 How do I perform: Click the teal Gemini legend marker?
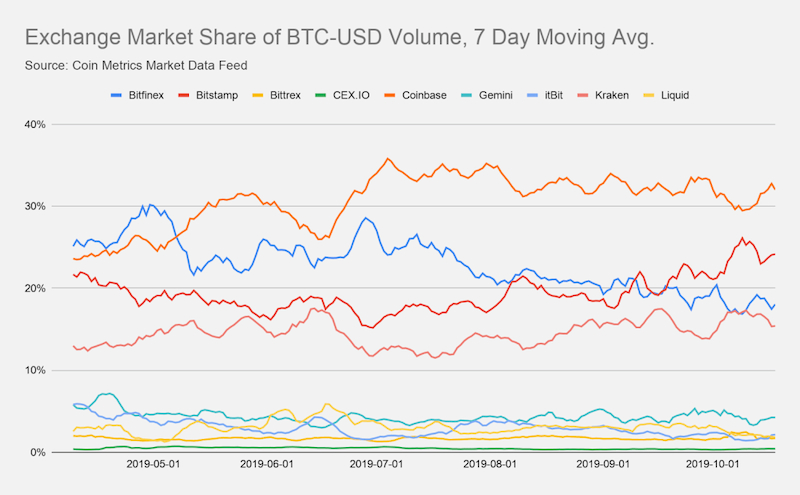tap(466, 95)
